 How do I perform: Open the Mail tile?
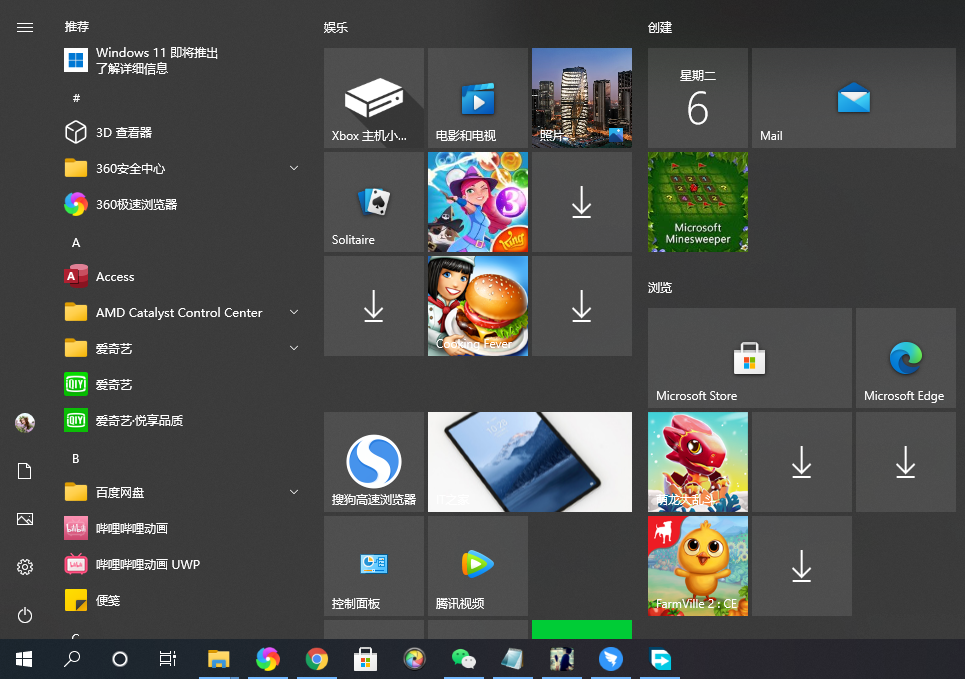[x=852, y=98]
